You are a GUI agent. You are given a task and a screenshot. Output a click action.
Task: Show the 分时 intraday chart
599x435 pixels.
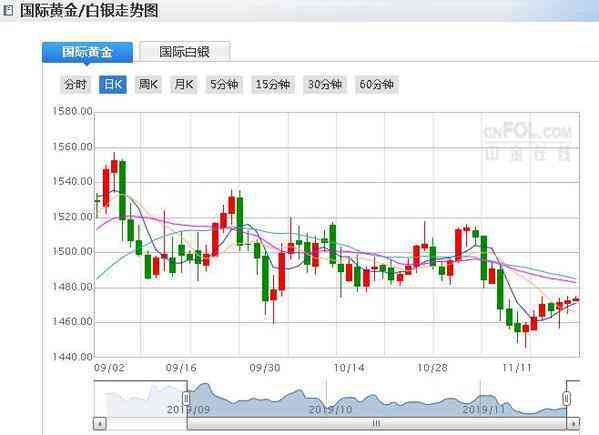coord(75,84)
